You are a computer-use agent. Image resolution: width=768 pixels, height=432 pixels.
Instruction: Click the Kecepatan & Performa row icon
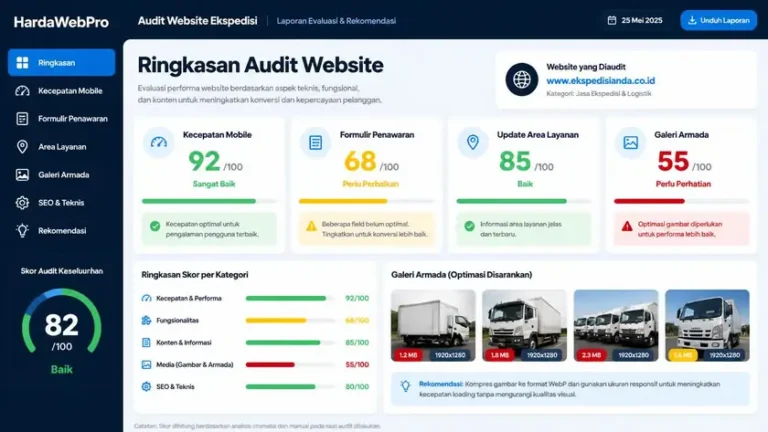coord(146,298)
